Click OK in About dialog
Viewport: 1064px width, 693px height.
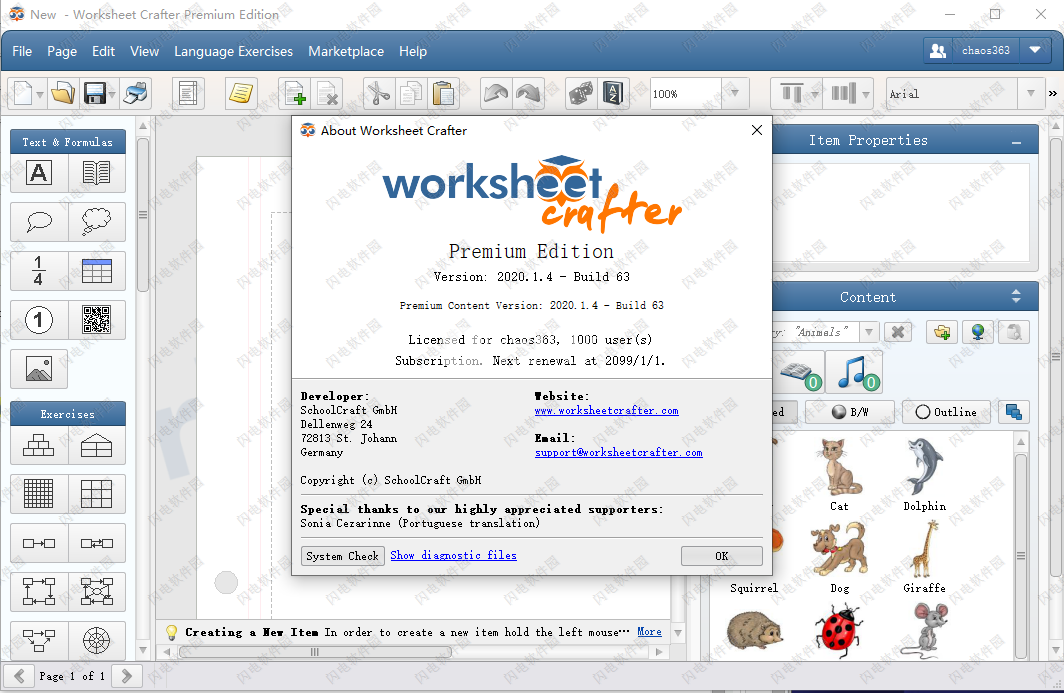tap(721, 556)
